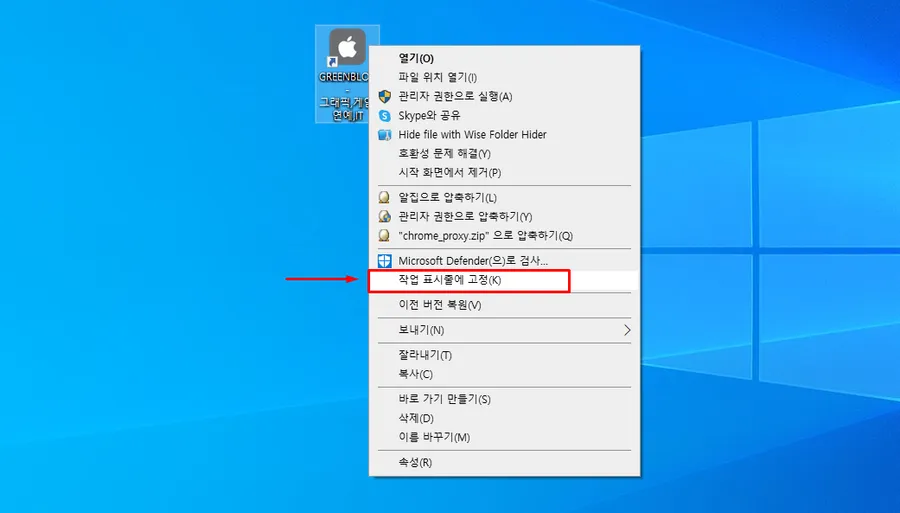900x513 pixels.
Task: Choose "chrome_proxy.zip" 으로 압축하기(Q)
Action: coord(504,236)
